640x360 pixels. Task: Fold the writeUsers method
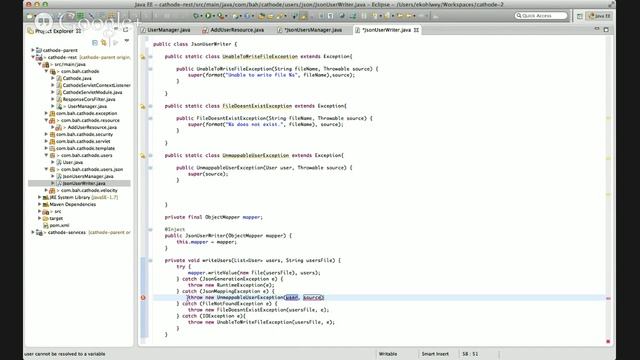(150, 260)
